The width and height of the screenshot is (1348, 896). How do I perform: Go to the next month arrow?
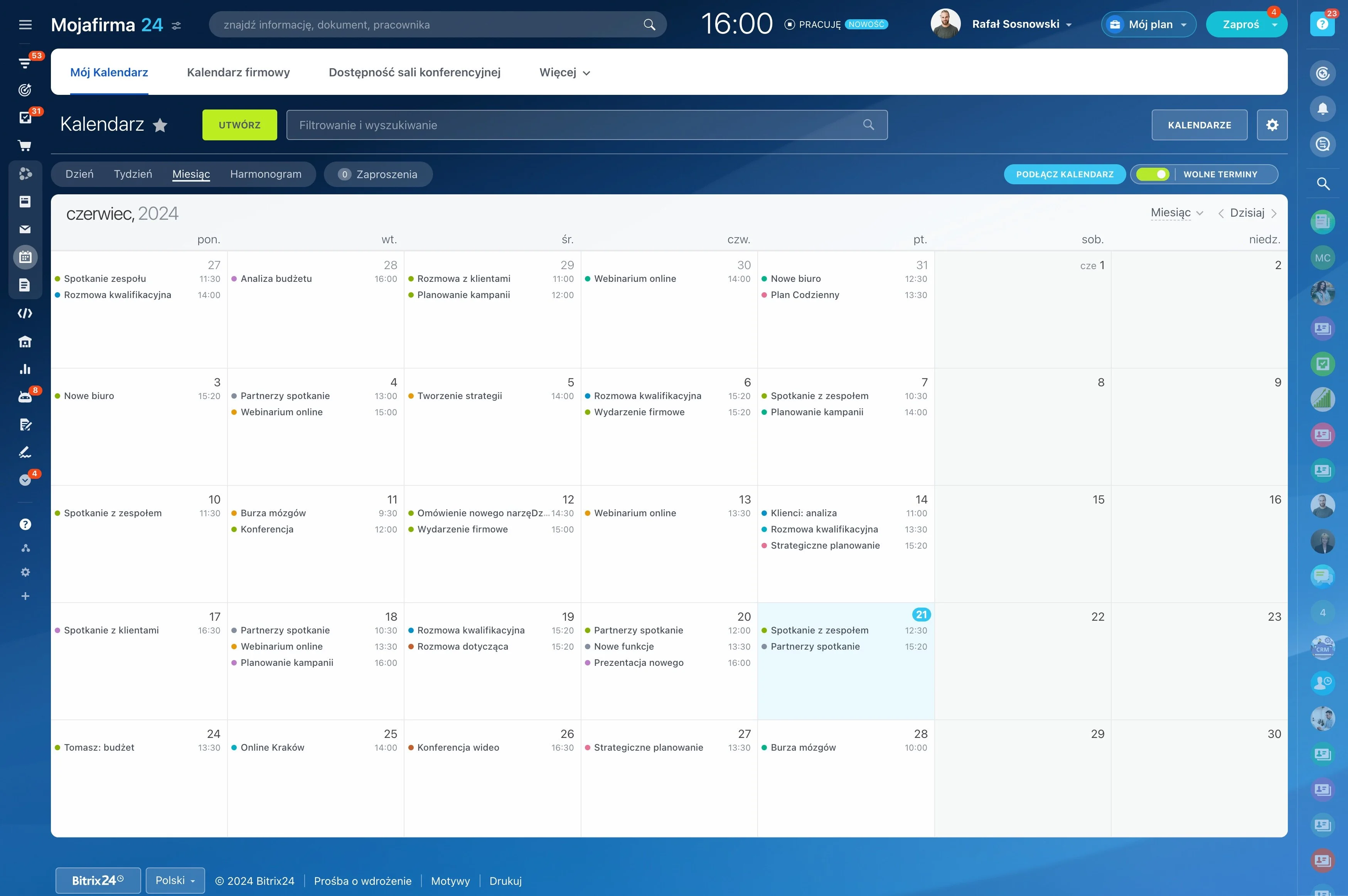[x=1274, y=213]
